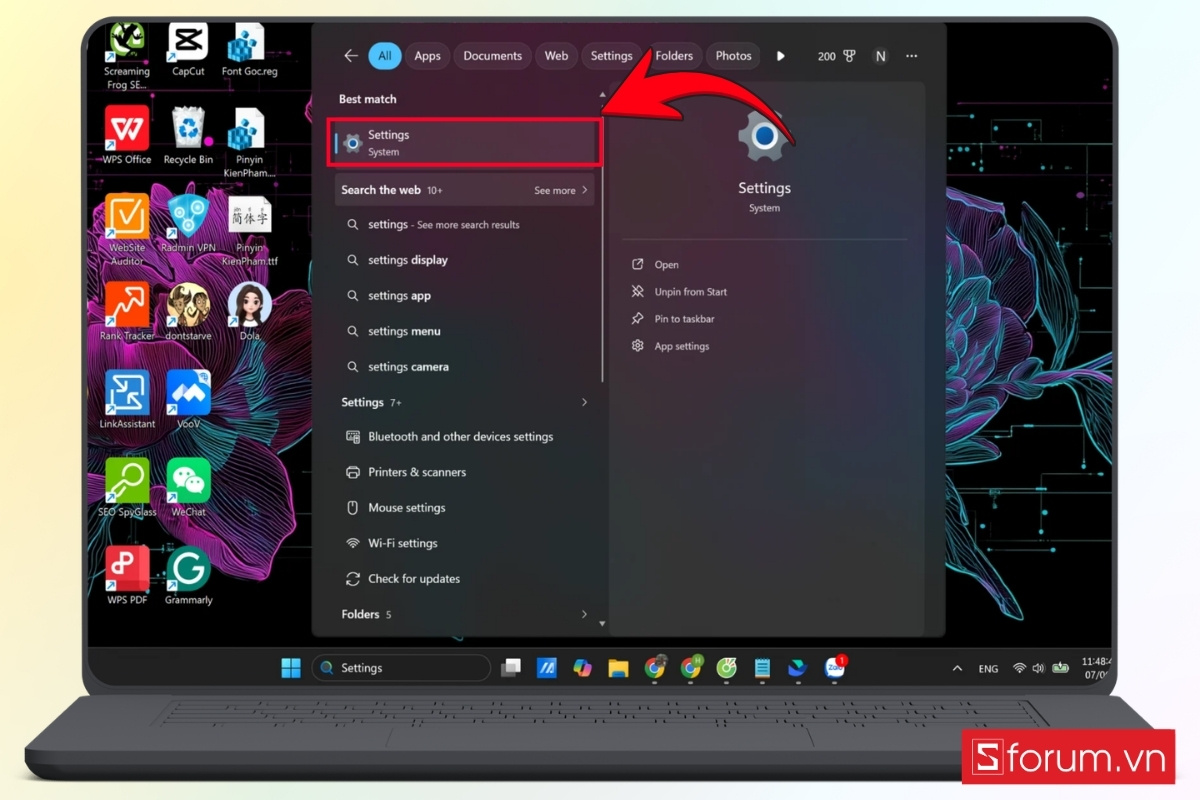Open the rewards points 200 trophy
Screen dimensions: 1200x800
[837, 56]
